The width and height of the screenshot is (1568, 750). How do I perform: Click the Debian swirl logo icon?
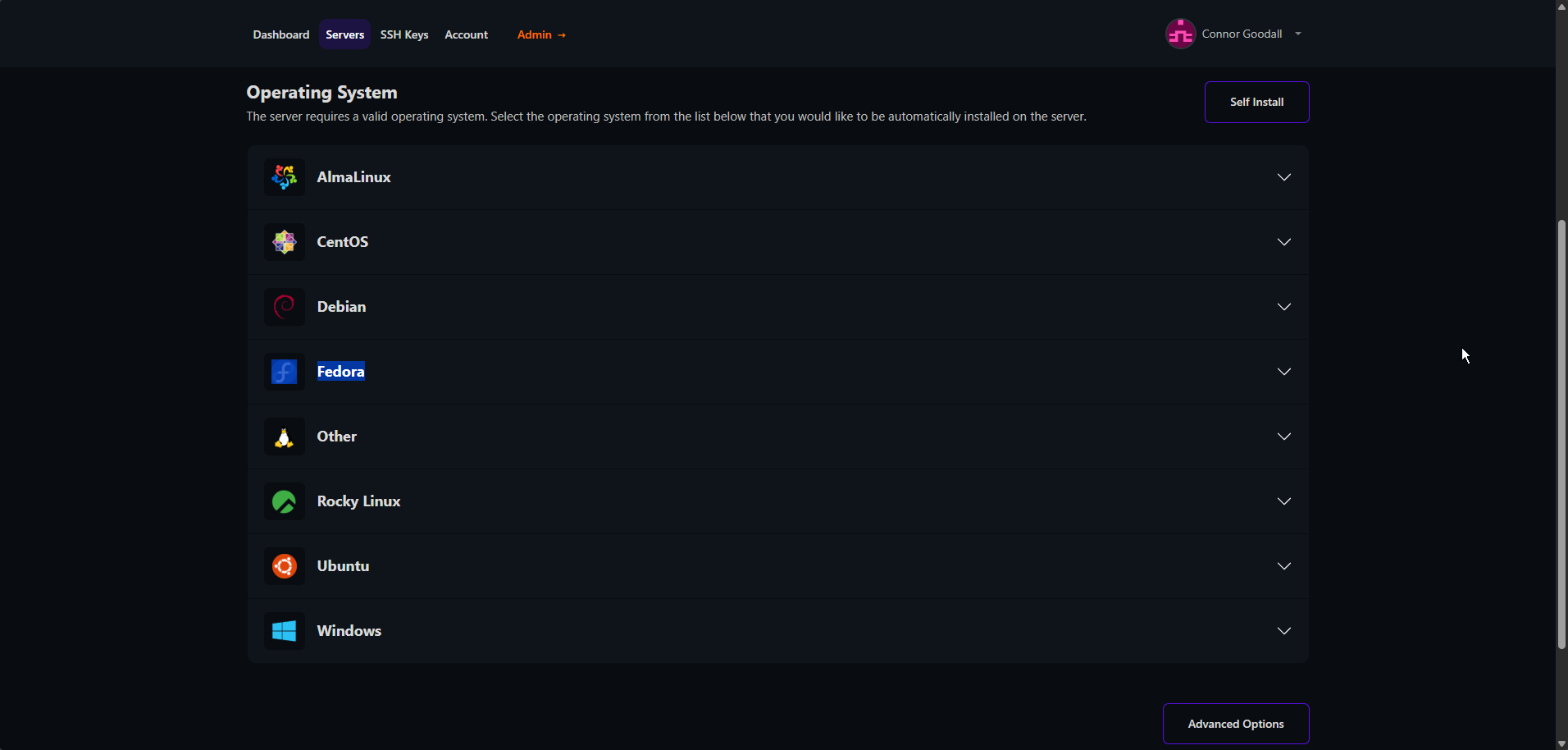point(284,307)
